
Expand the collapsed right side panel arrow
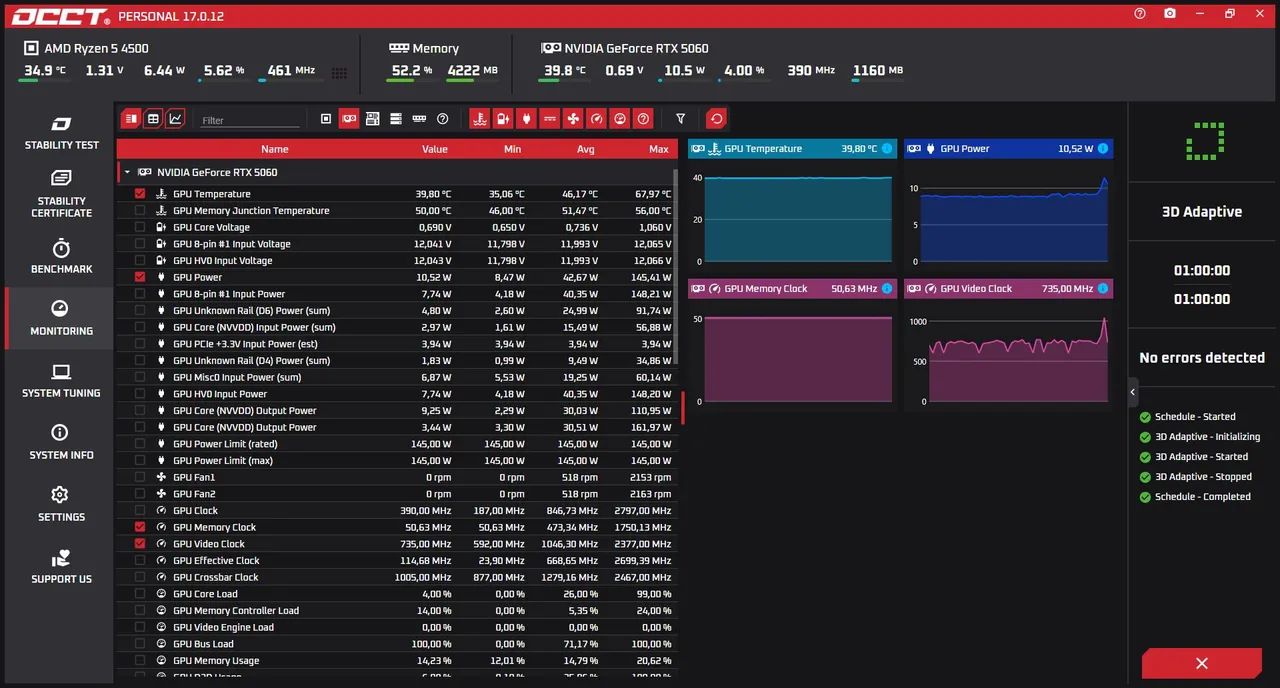click(1133, 392)
